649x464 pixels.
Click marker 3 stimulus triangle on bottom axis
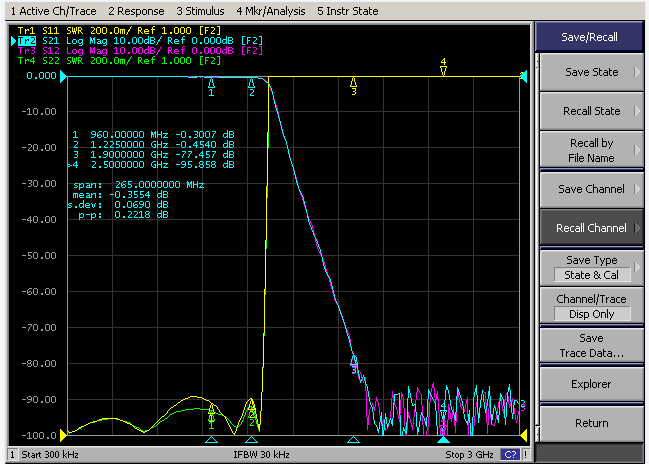(353, 440)
